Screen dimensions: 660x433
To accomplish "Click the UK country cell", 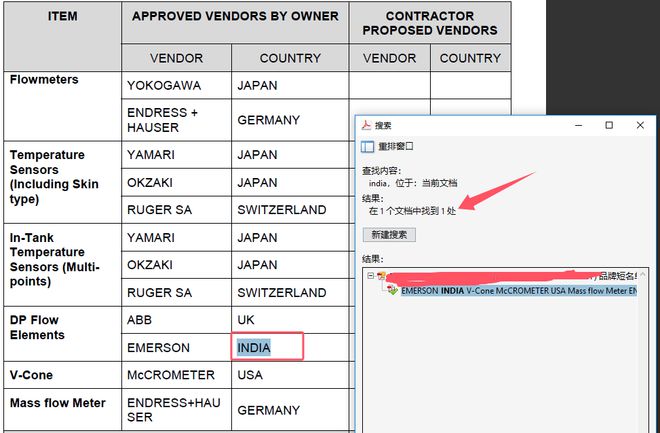I will (x=290, y=320).
